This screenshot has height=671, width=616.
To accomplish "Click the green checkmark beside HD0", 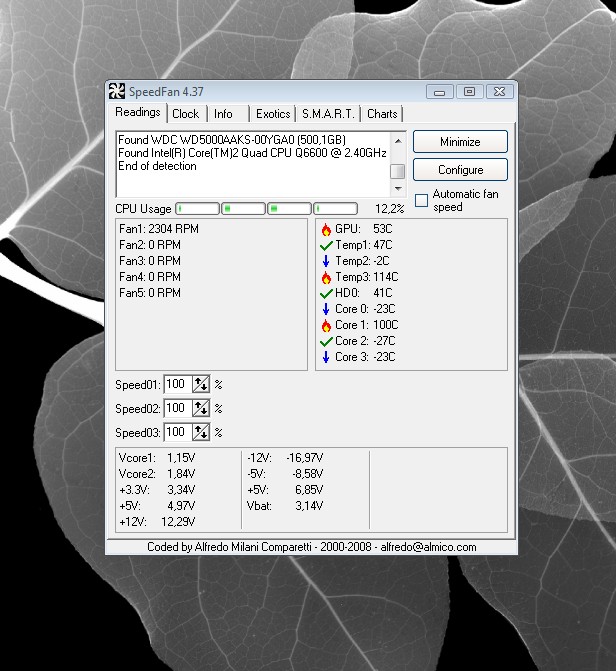I will click(326, 294).
